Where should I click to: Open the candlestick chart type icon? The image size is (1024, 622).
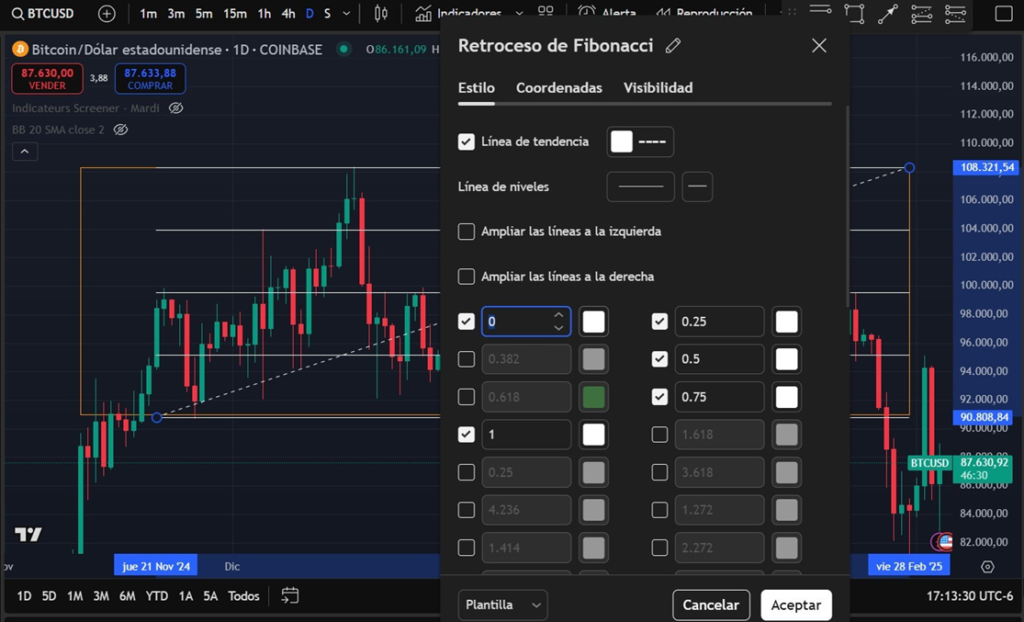click(x=381, y=13)
